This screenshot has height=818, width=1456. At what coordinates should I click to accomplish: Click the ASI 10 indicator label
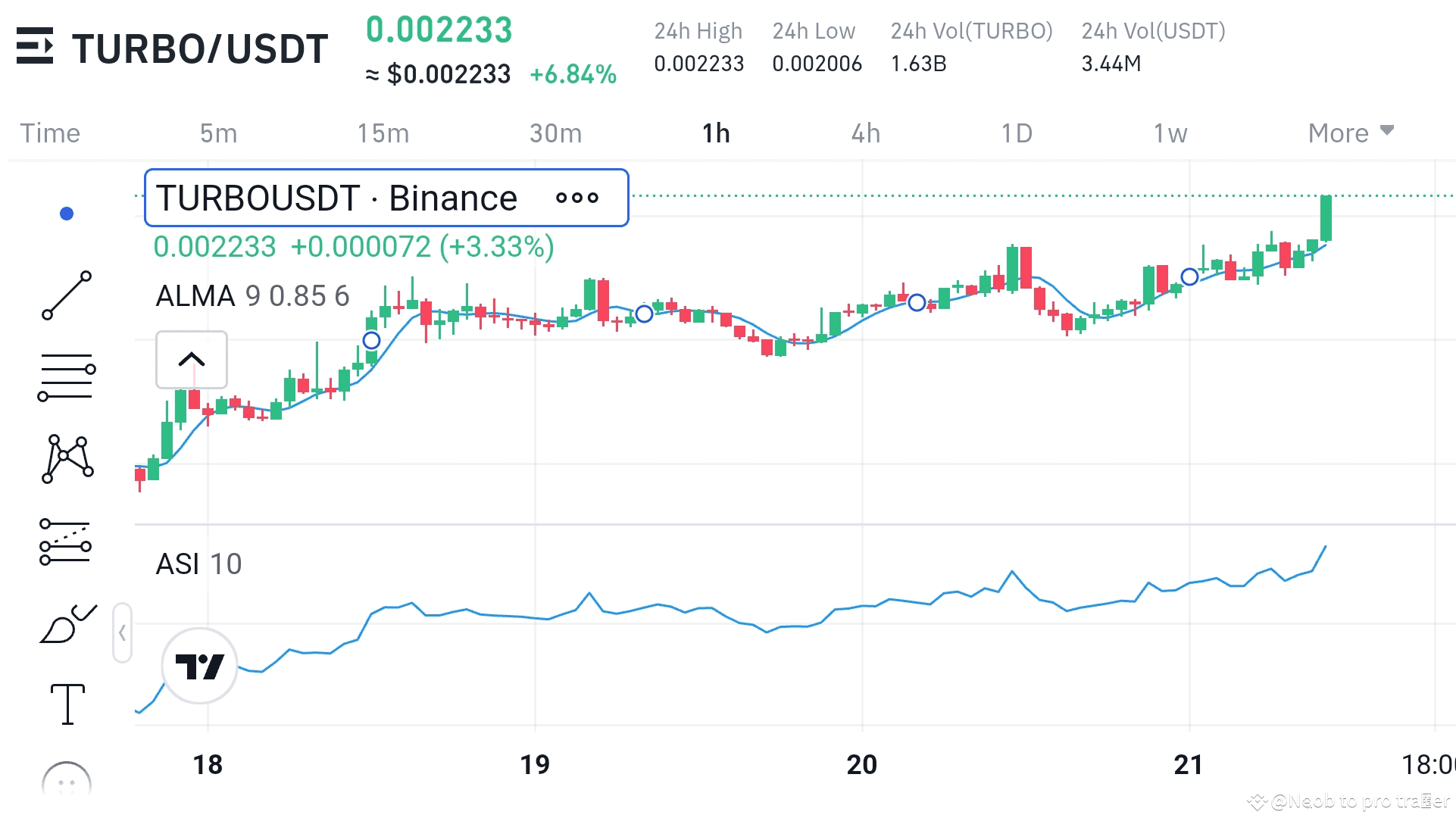coord(198,564)
